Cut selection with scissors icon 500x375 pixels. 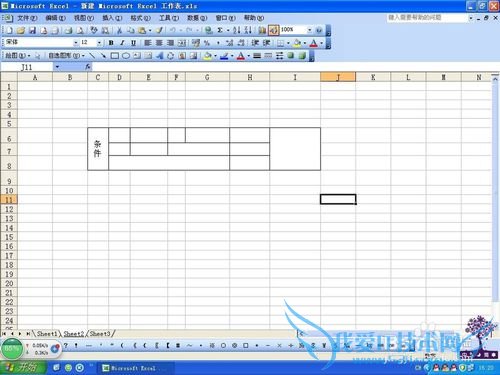tap(119, 30)
